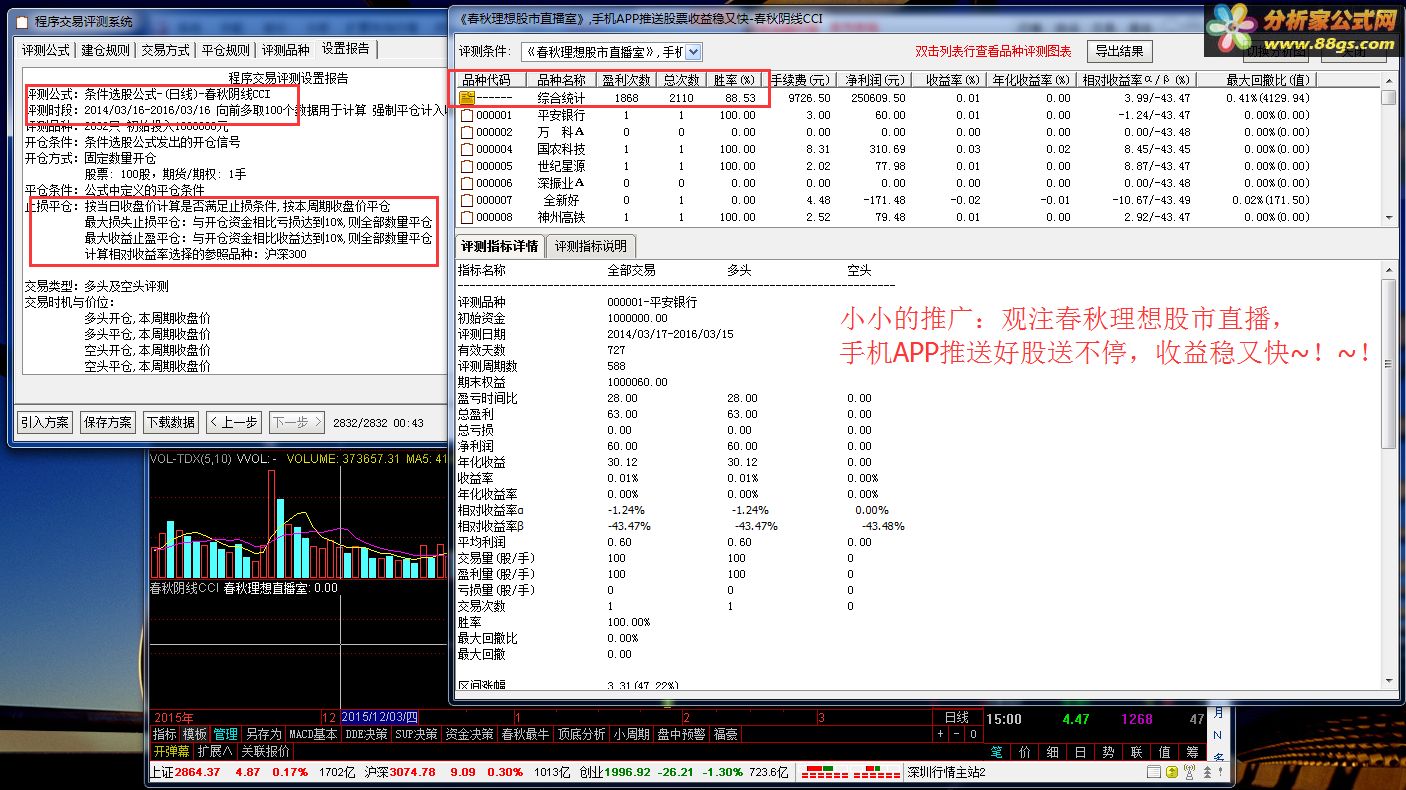Click the 评测条件 combo box text
Screen dimensions: 1406x790
pos(603,51)
